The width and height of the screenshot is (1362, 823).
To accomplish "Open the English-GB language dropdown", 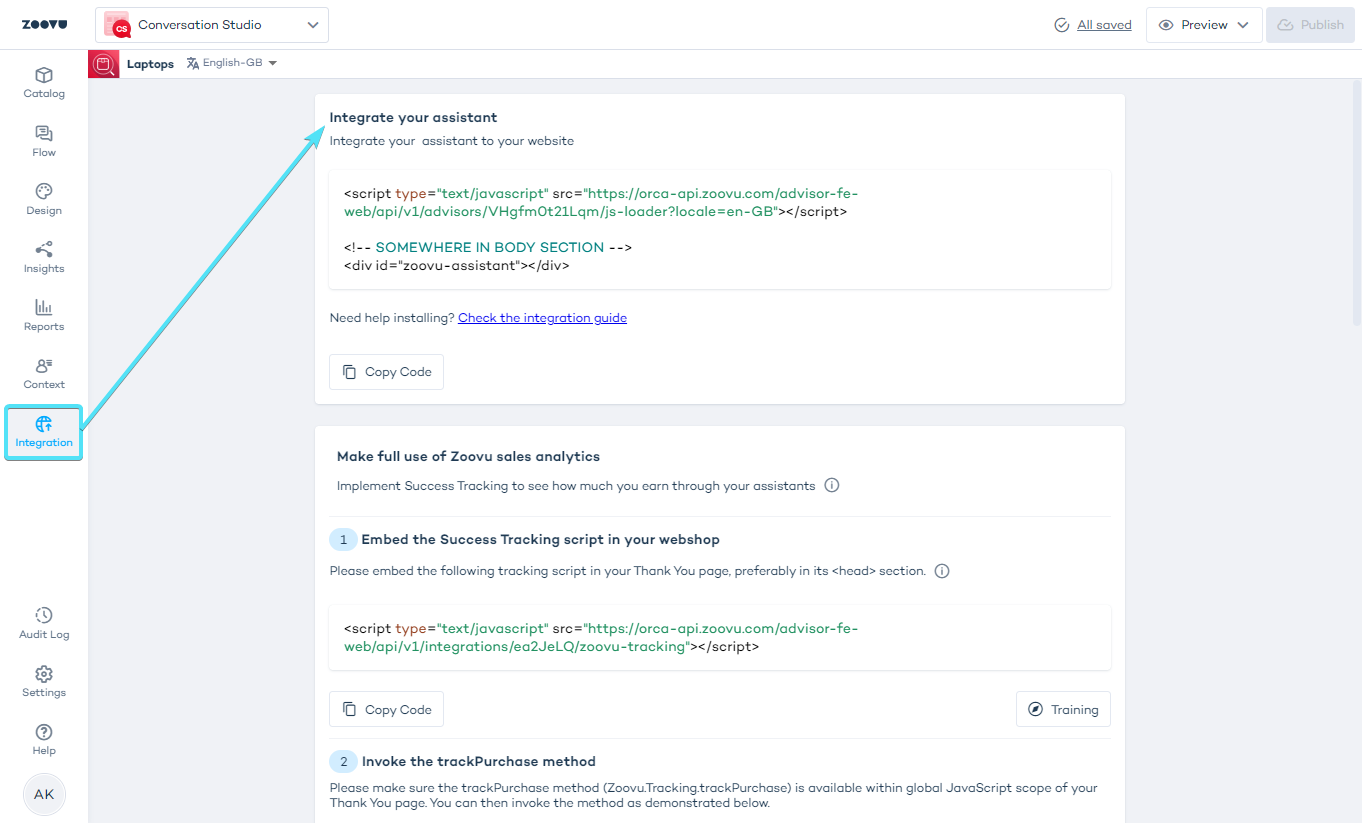I will [232, 63].
